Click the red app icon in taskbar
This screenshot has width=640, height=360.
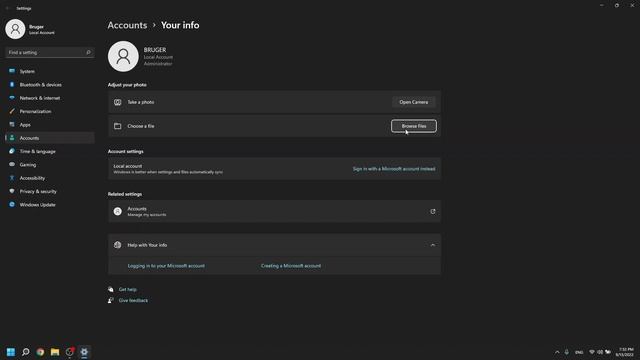point(70,351)
